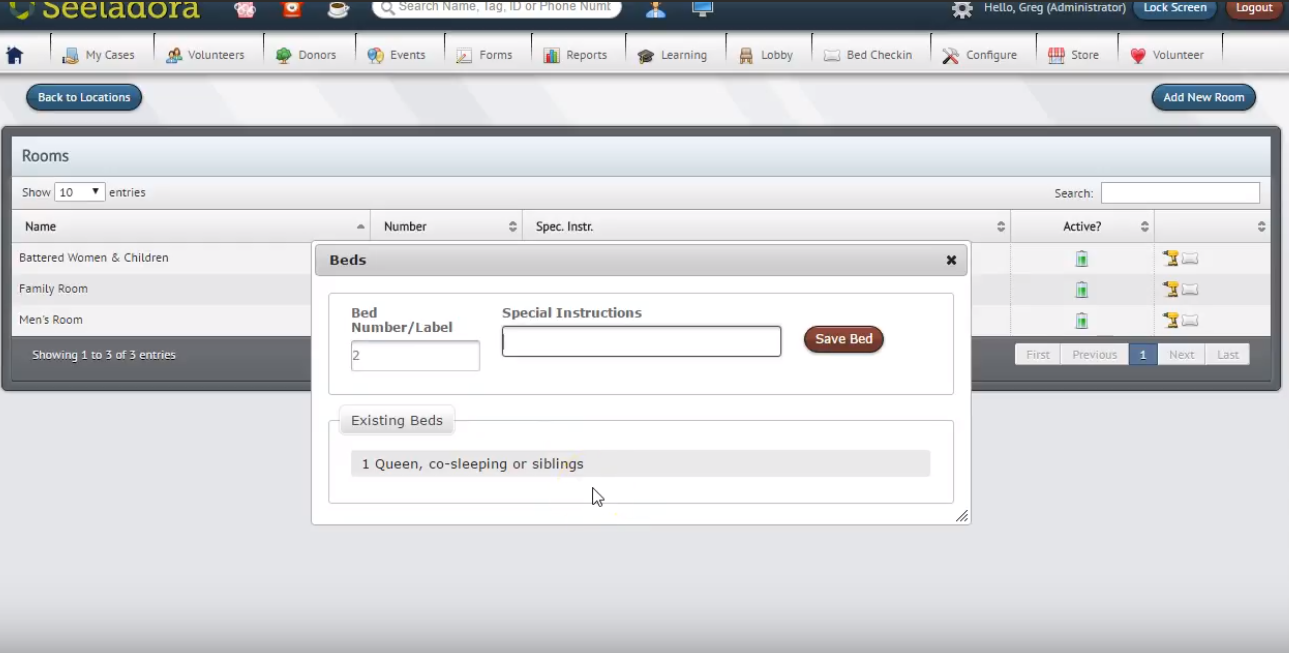Open the Configure menu
The image size is (1289, 653).
click(x=980, y=55)
